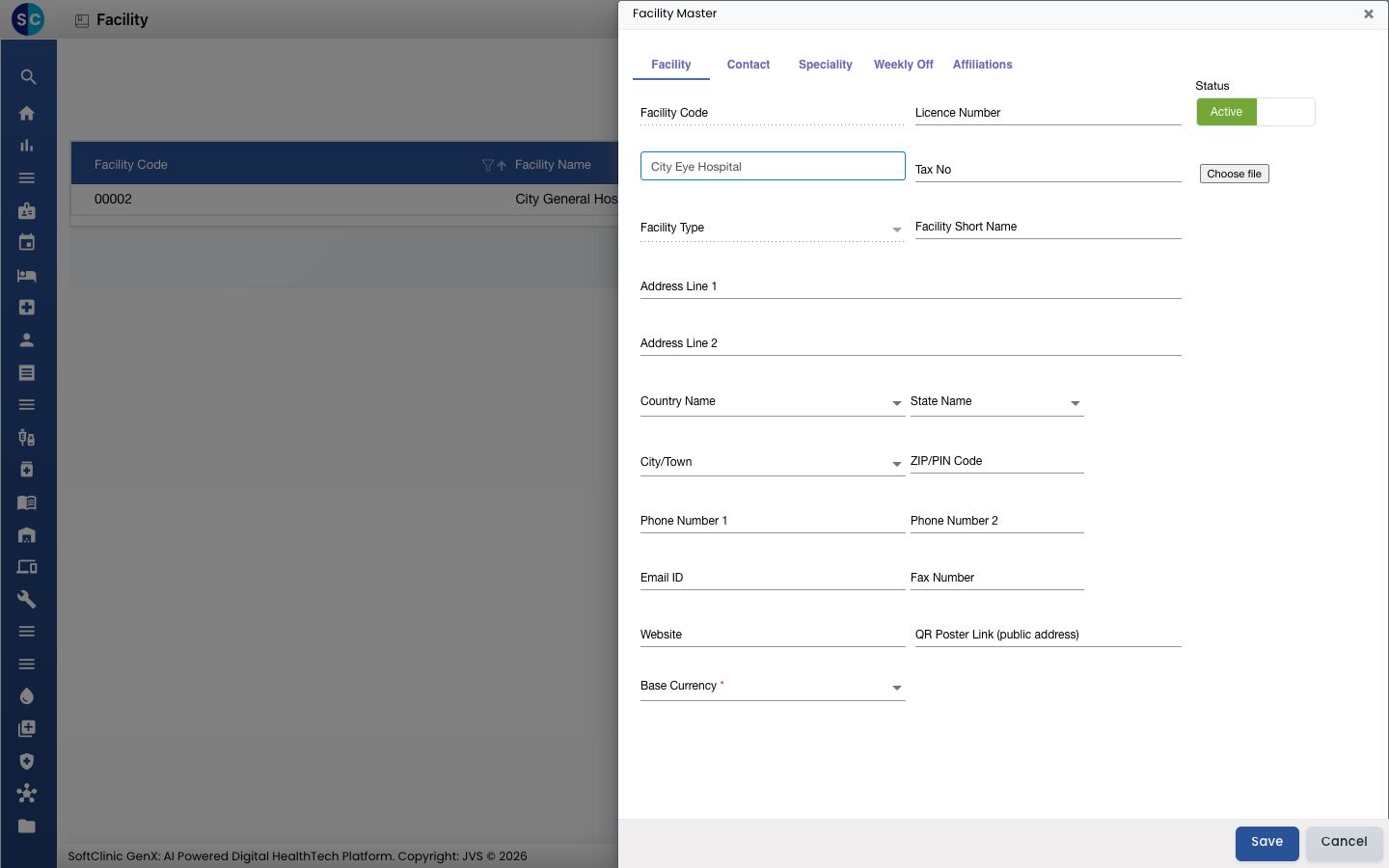Go to the Affiliations tab

point(983,65)
